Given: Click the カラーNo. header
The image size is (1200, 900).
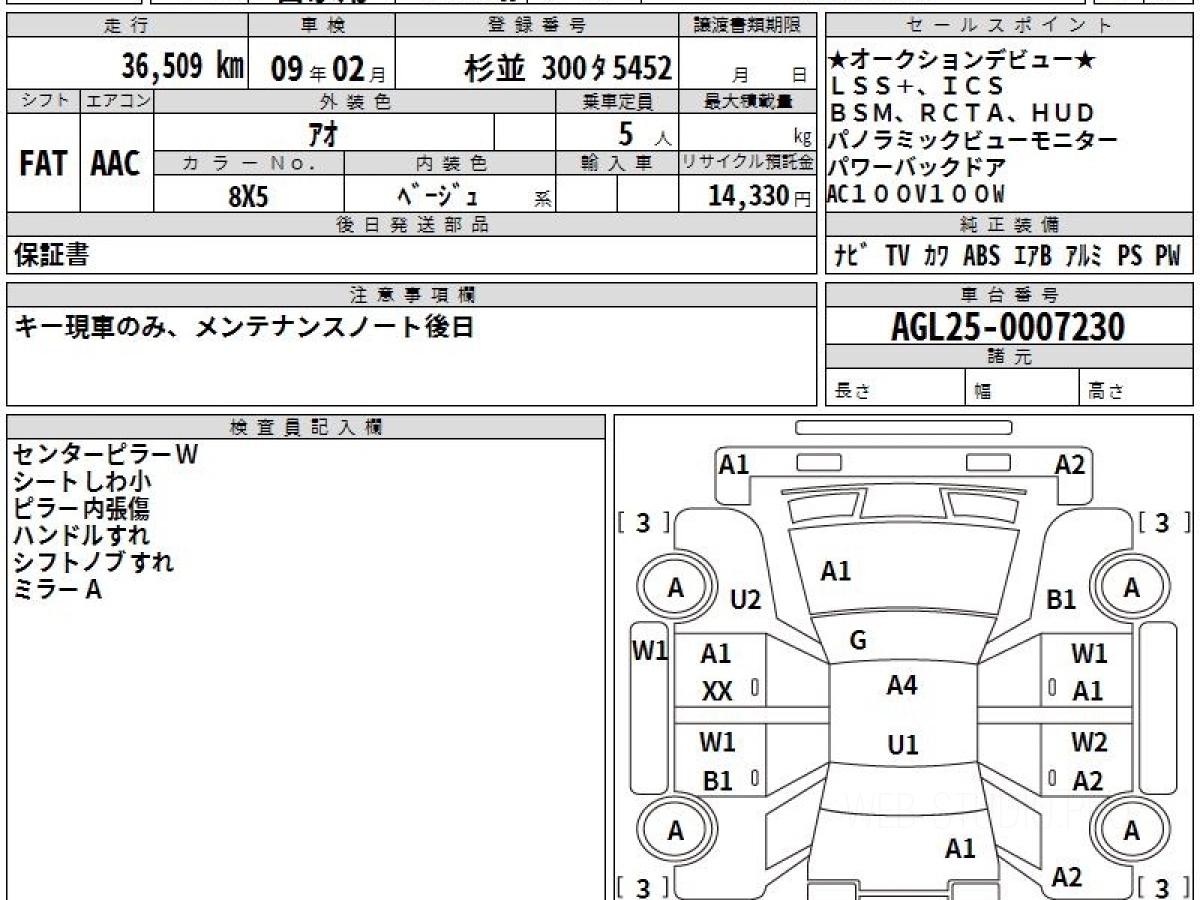Looking at the screenshot, I should point(249,163).
